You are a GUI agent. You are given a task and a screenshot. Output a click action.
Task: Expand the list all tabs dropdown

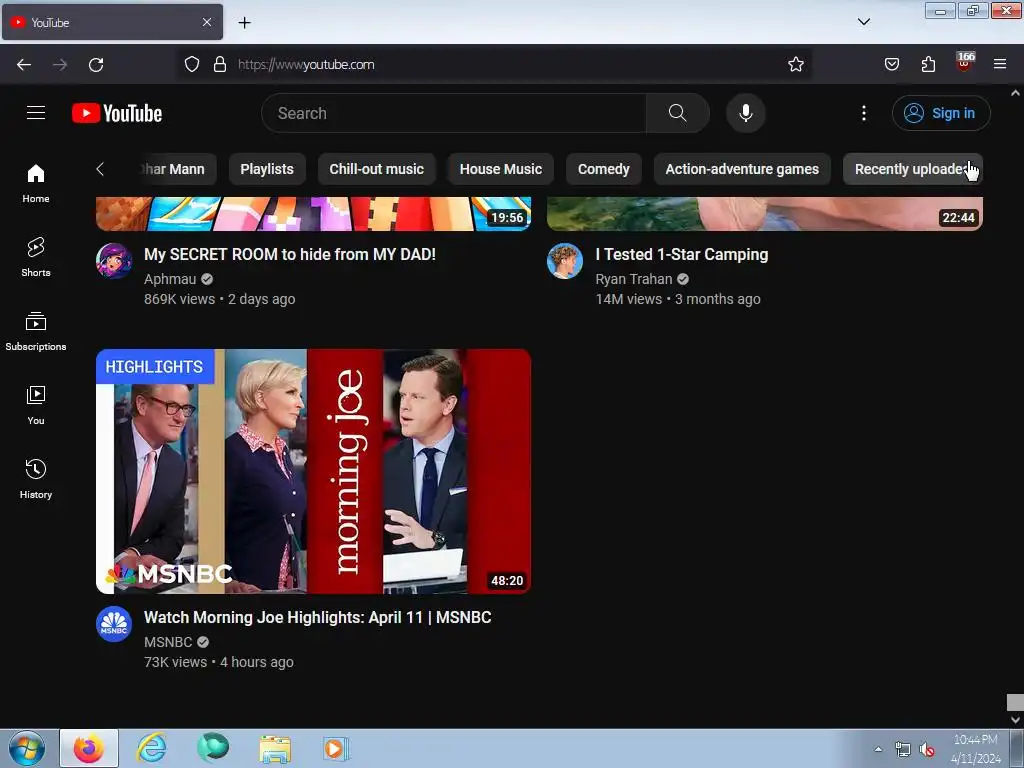pos(863,22)
